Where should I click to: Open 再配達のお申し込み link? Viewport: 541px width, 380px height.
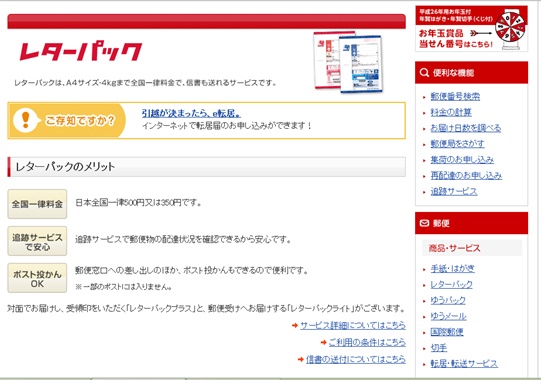(x=466, y=175)
